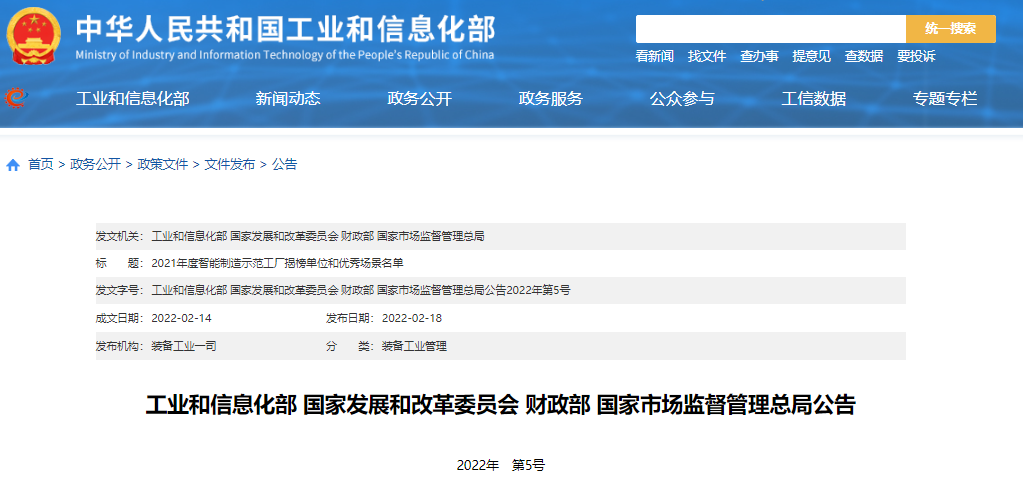Click the English ministry name subtitle

click(284, 55)
